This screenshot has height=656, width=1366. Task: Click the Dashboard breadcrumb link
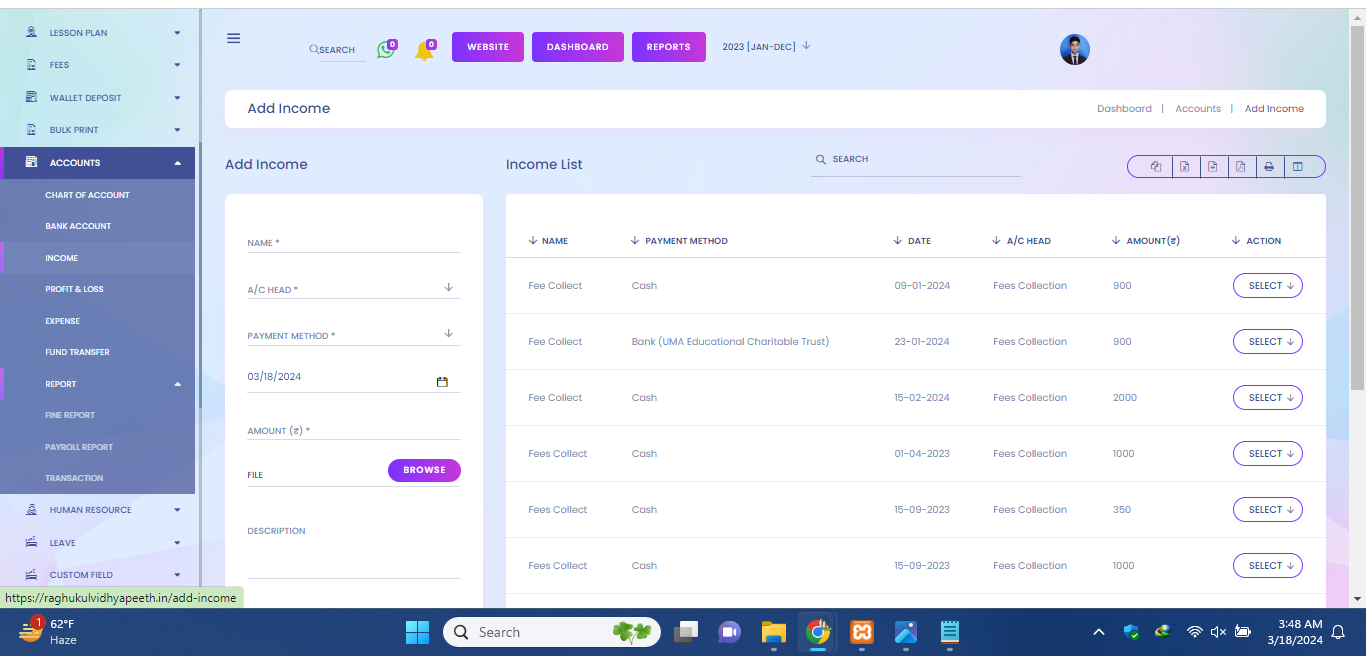click(1124, 109)
